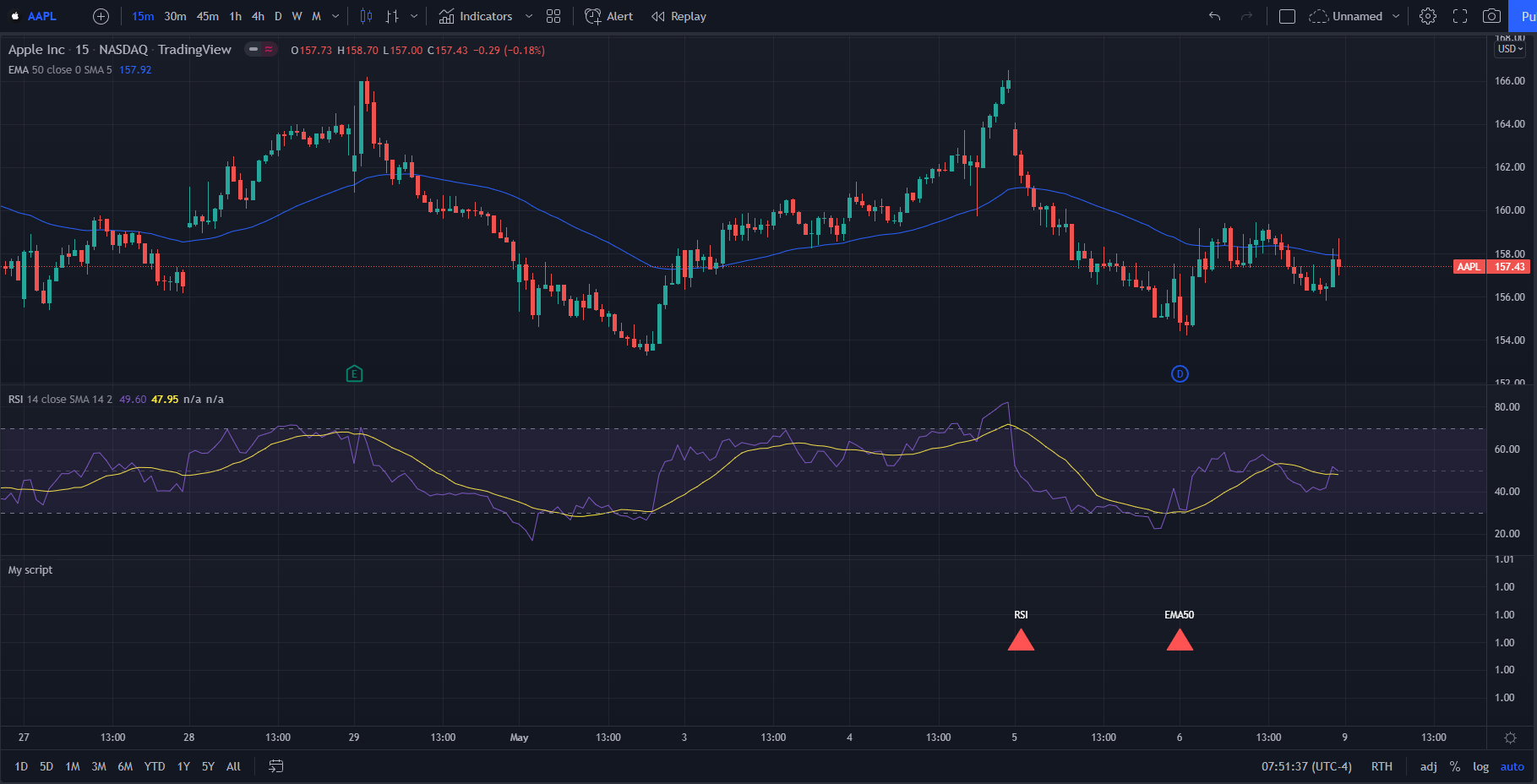Expand the chart type dropdown arrow
Viewport: 1537px width, 784px height.
pos(414,16)
